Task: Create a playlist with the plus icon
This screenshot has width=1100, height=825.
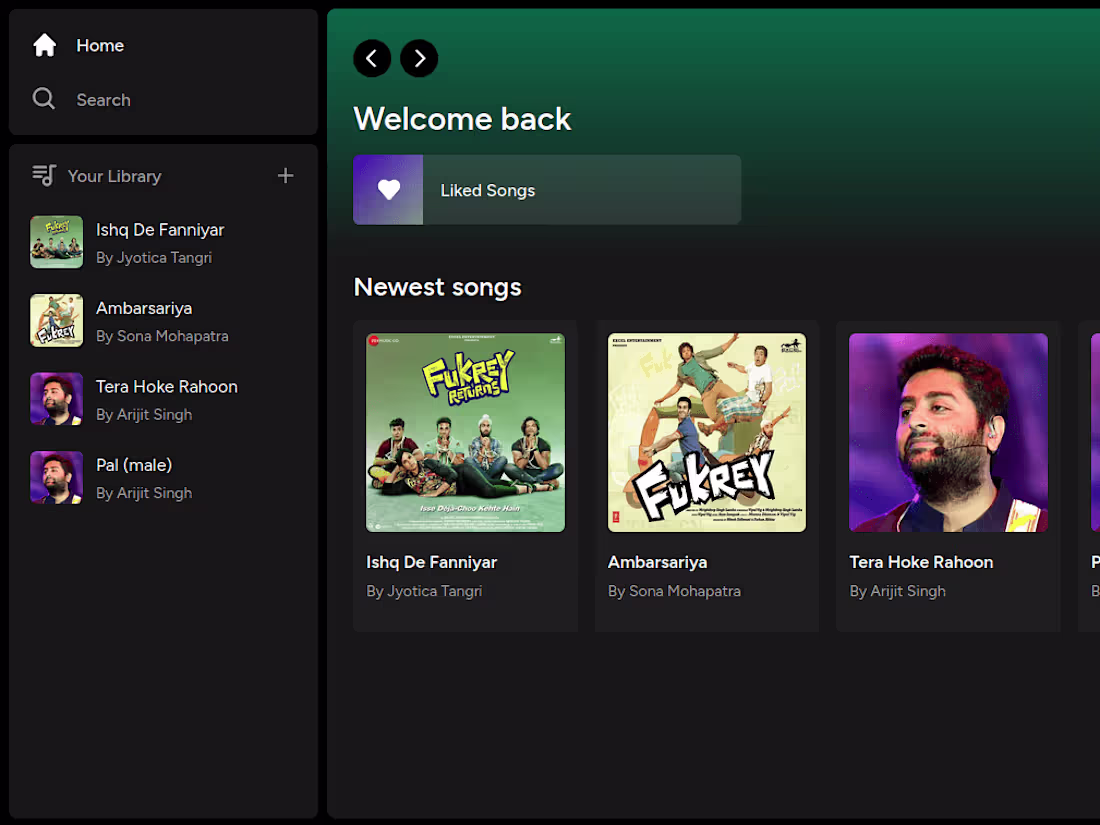Action: click(x=286, y=175)
